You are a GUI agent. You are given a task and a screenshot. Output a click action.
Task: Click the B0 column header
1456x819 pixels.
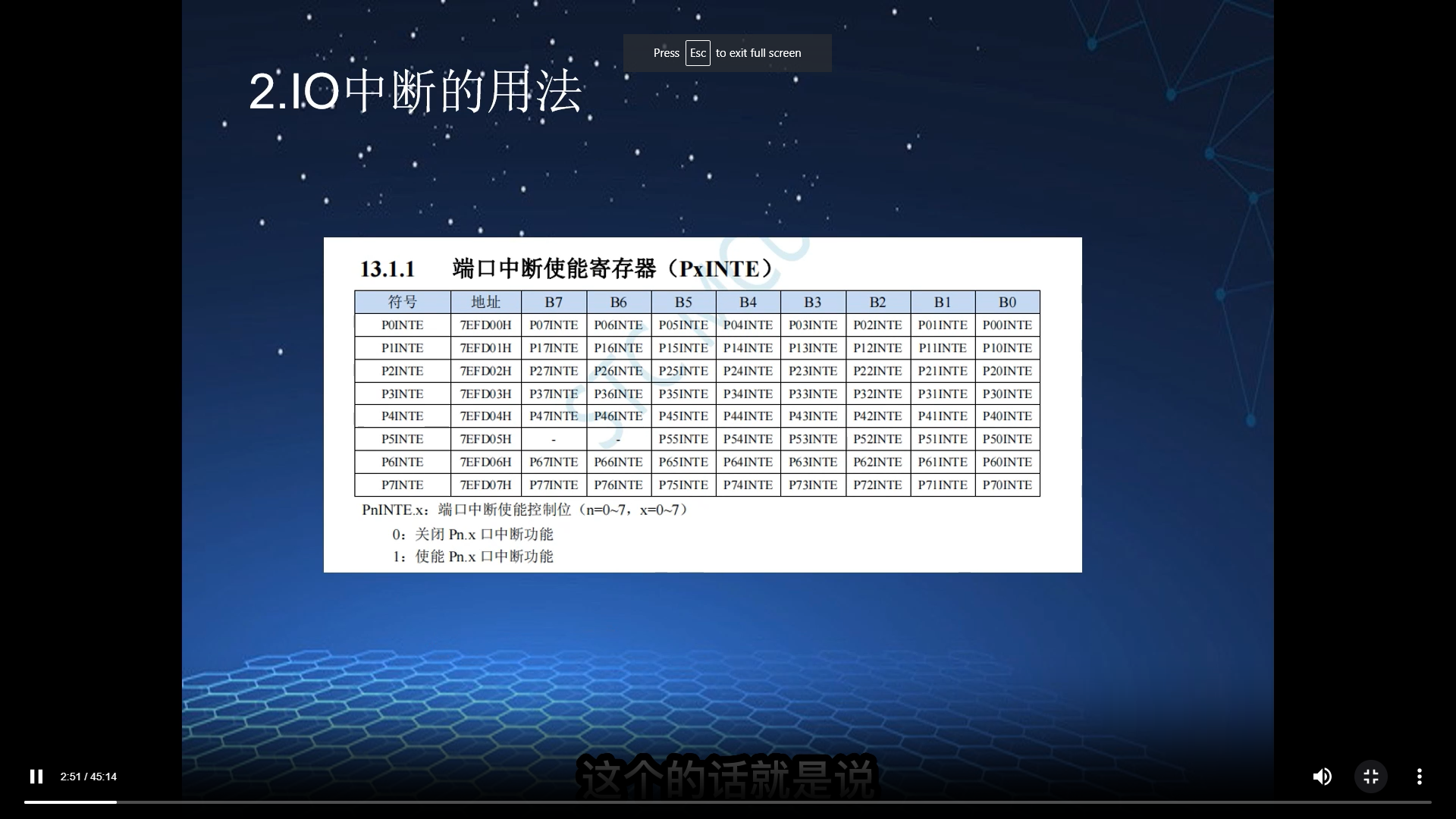[x=1007, y=302]
